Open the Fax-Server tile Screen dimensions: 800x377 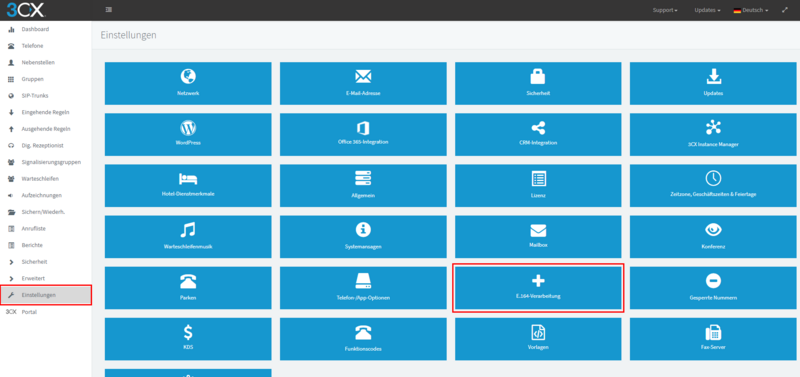click(x=713, y=339)
